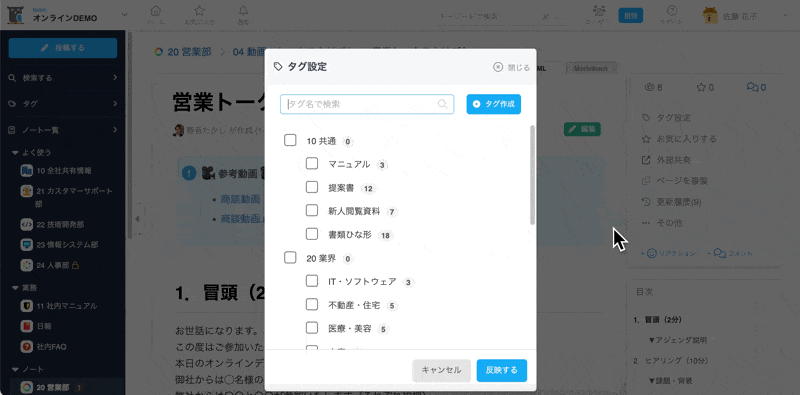
Task: Click the コメント add button
Action: pyautogui.click(x=730, y=253)
